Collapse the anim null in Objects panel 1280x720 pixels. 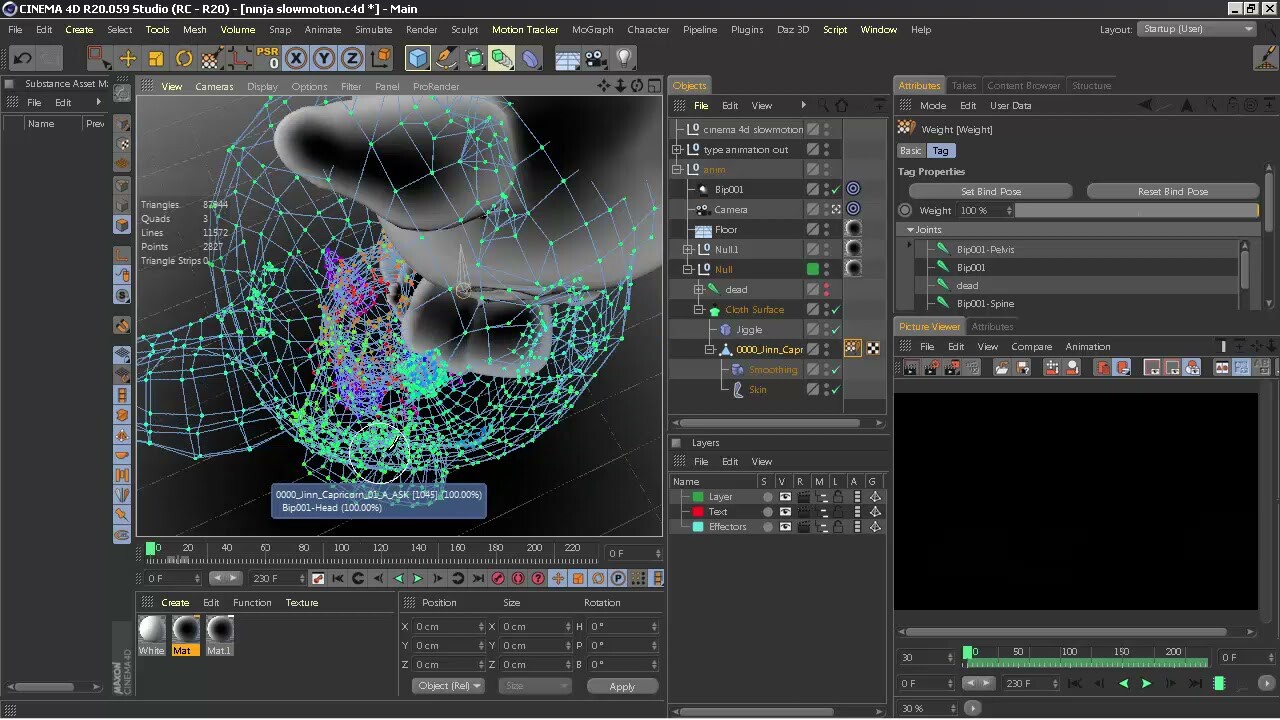tap(677, 169)
